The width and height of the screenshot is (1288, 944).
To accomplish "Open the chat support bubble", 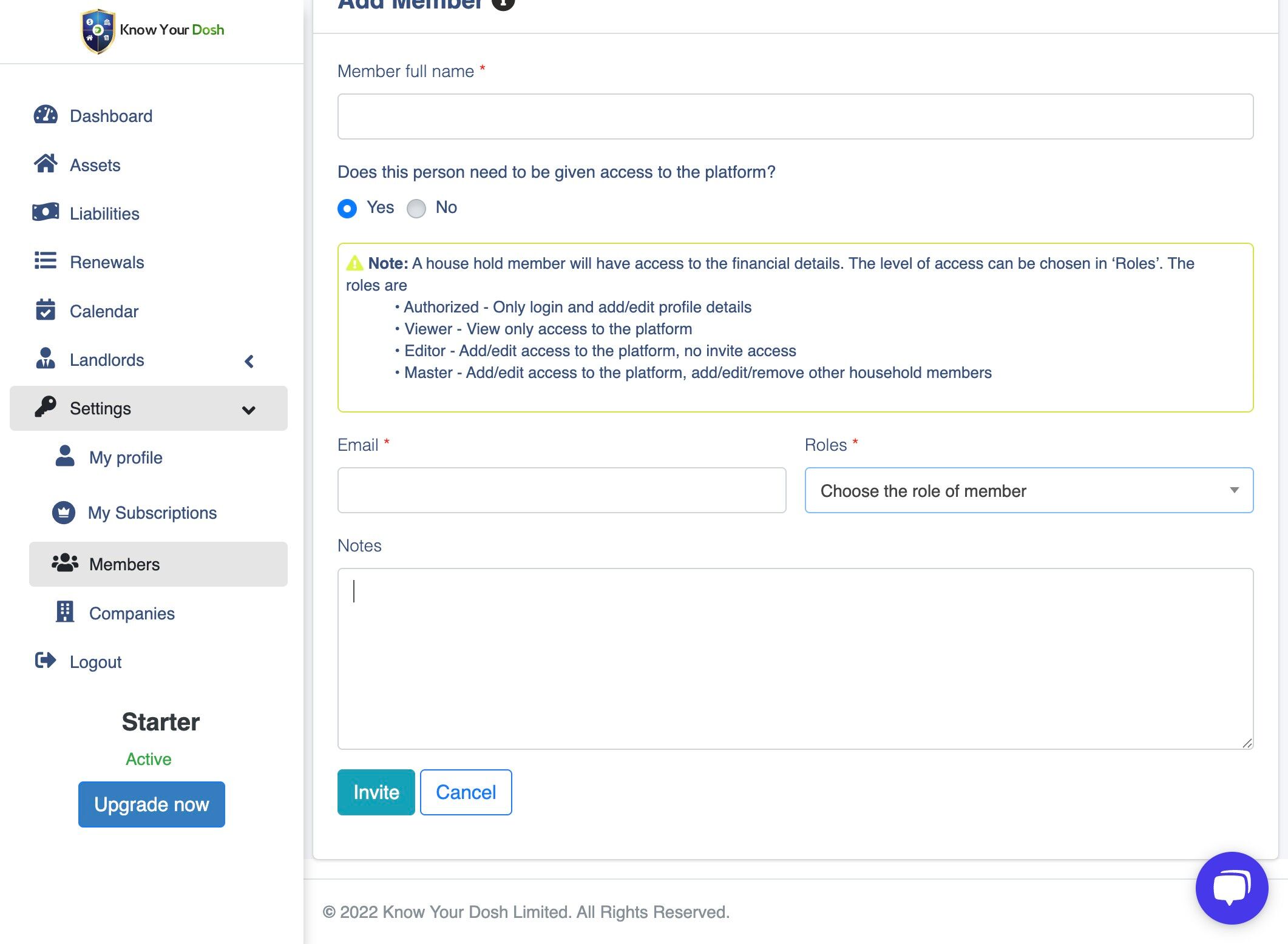I will click(x=1231, y=888).
